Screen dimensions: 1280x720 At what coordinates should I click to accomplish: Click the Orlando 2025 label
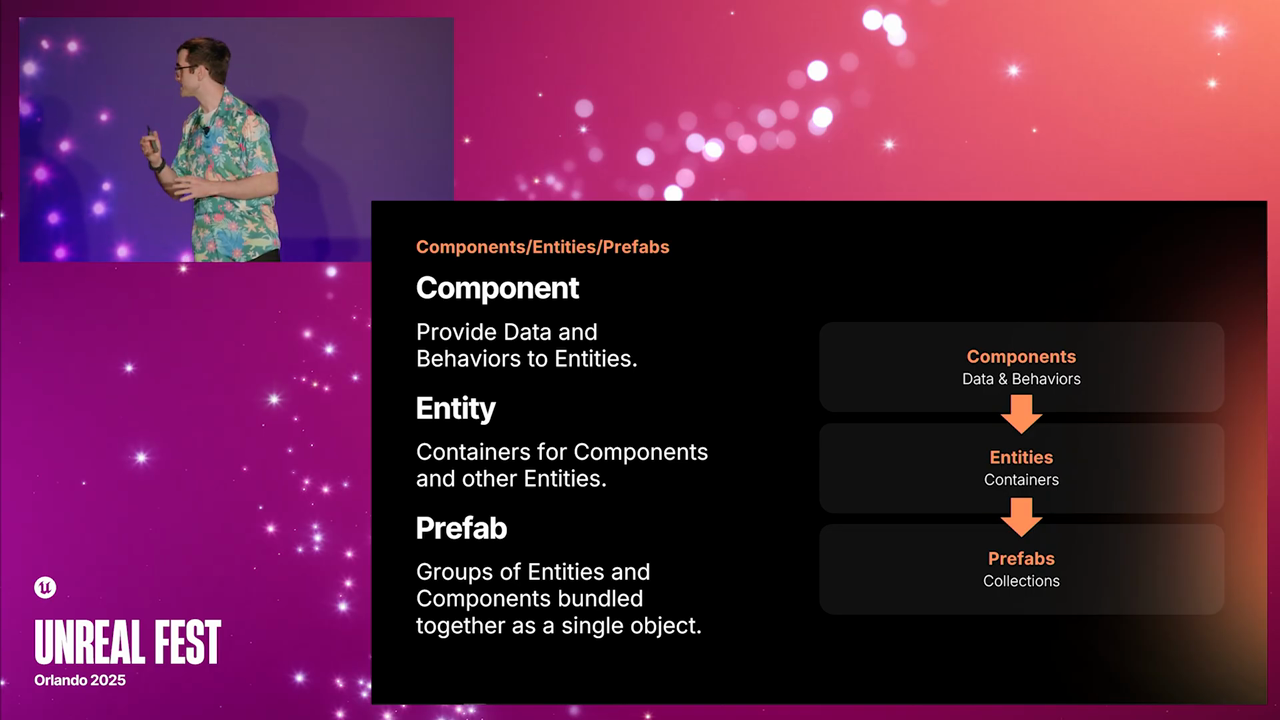80,680
